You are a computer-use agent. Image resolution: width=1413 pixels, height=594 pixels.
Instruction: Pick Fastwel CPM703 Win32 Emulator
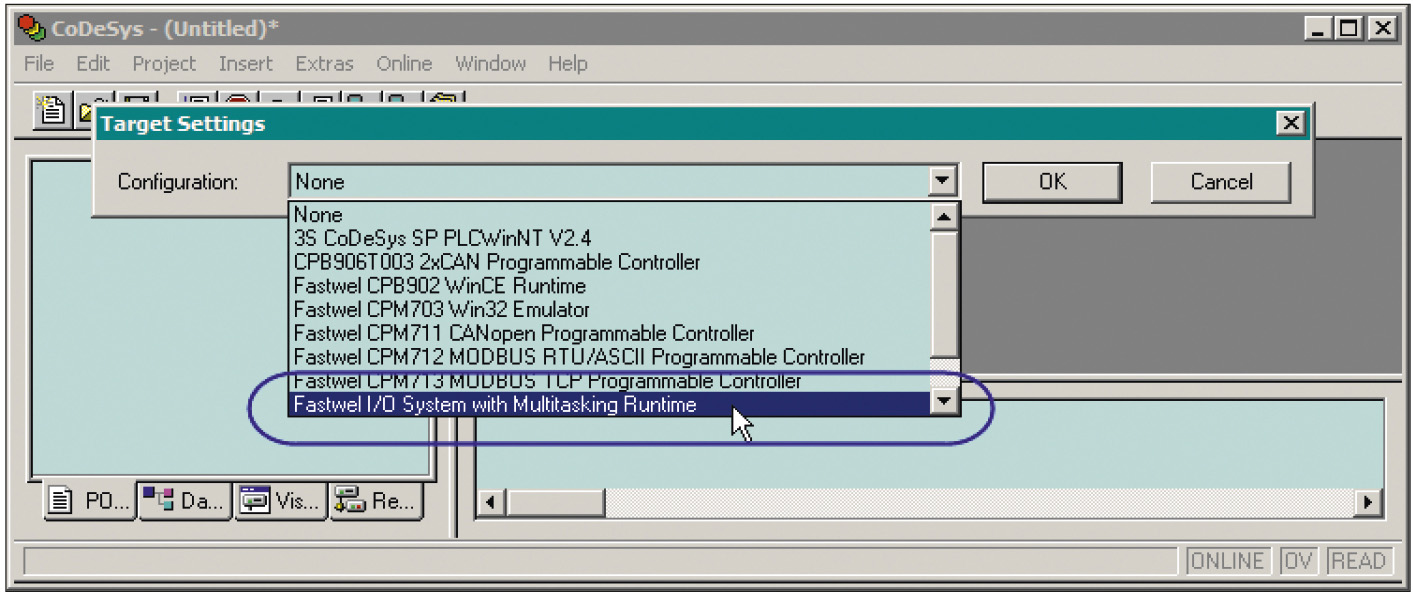tap(610, 310)
